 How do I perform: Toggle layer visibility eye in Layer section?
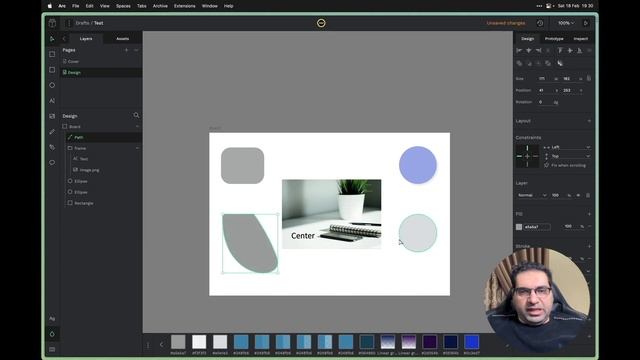pyautogui.click(x=578, y=195)
